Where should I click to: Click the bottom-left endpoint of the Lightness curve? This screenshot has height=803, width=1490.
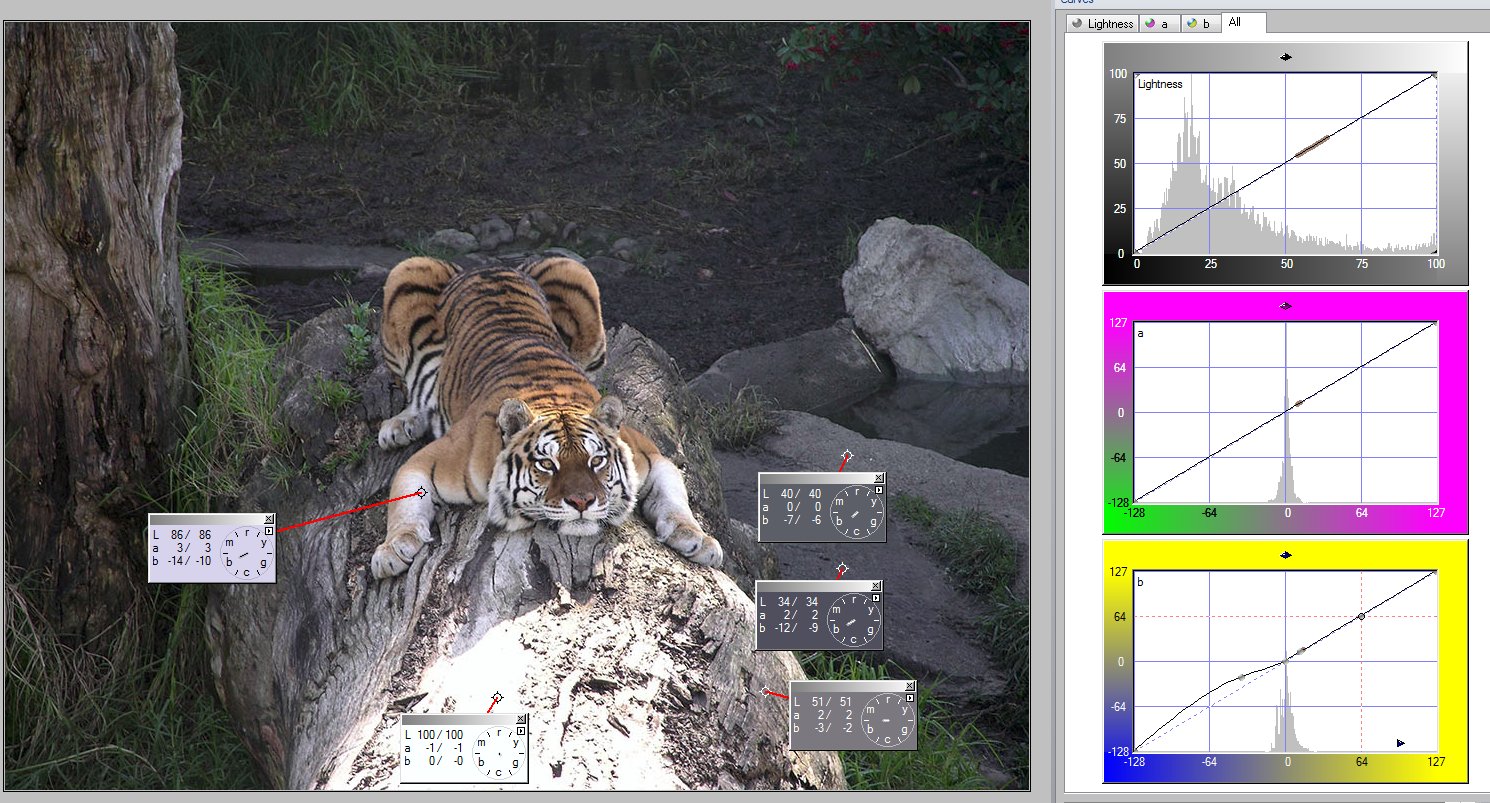pyautogui.click(x=1137, y=252)
